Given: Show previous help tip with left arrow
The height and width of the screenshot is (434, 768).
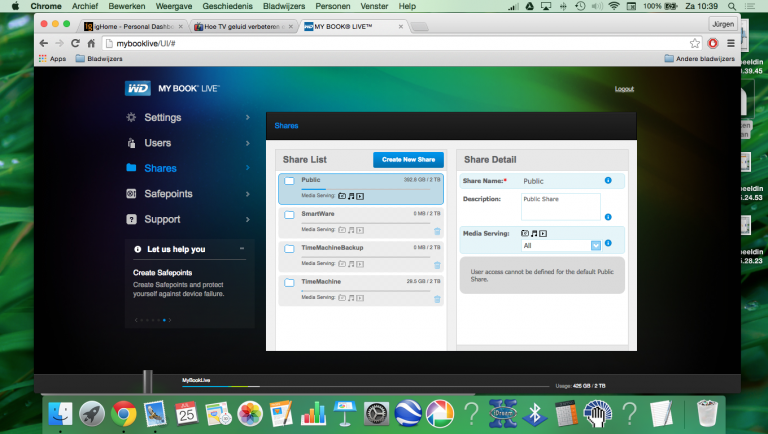Looking at the screenshot, I should point(136,320).
